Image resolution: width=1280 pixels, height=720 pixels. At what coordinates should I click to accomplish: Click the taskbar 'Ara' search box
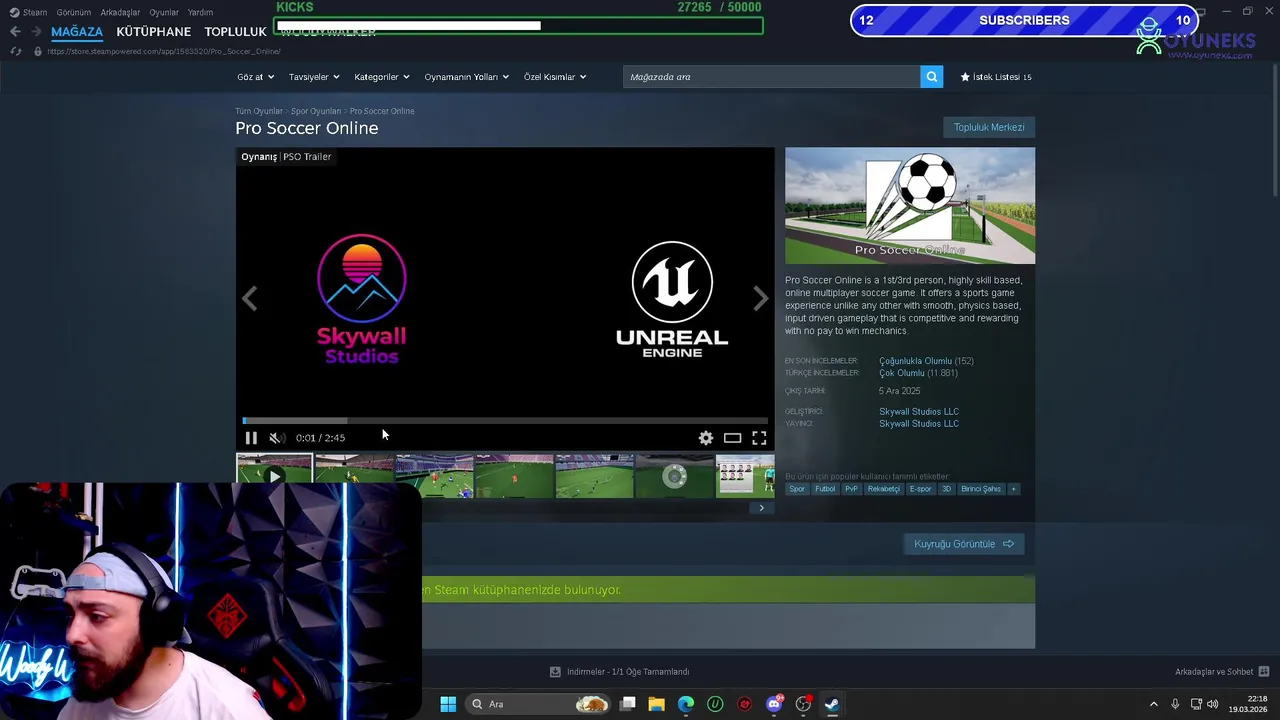coord(539,704)
